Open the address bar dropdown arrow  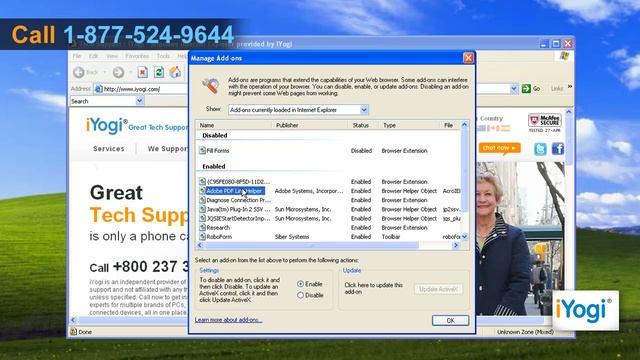(x=513, y=89)
